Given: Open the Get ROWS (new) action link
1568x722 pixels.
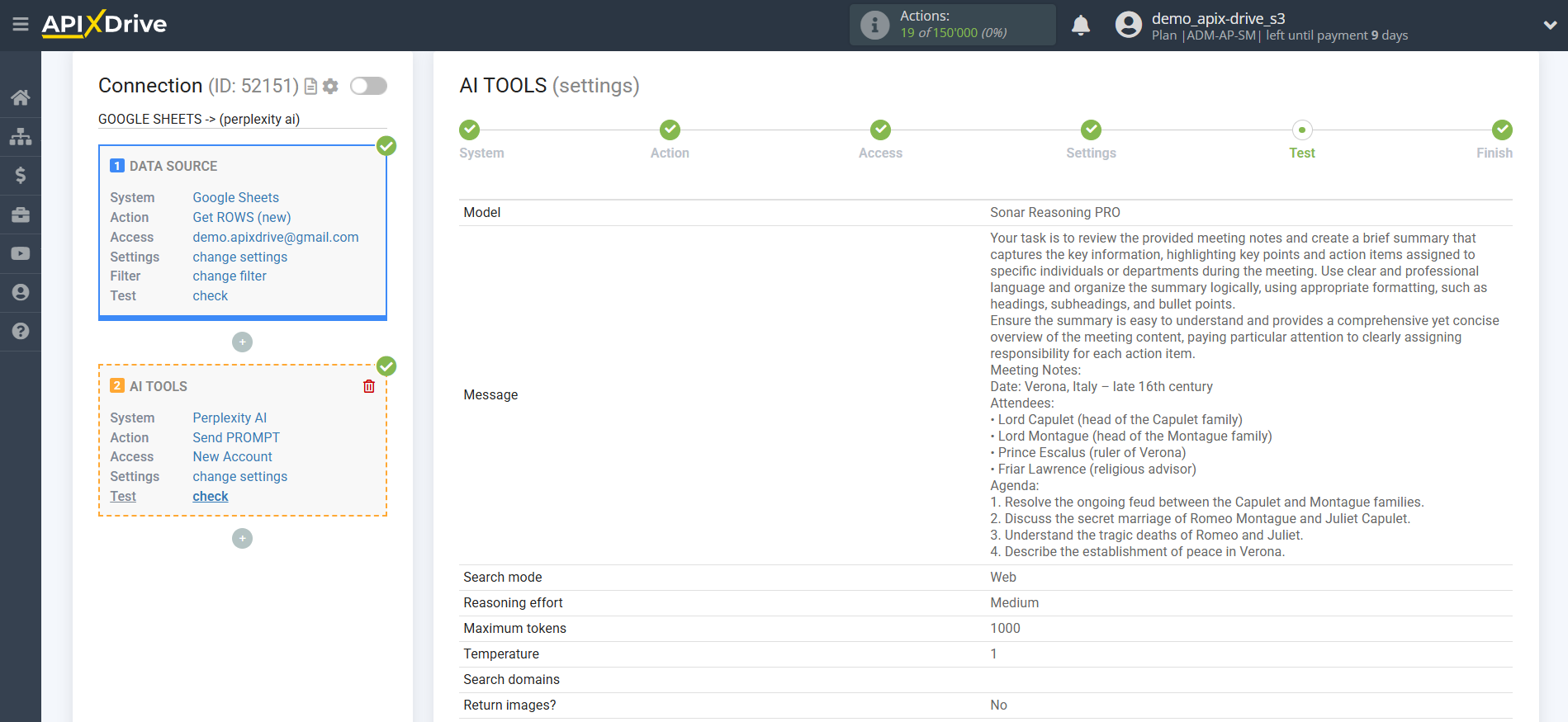Looking at the screenshot, I should point(242,217).
